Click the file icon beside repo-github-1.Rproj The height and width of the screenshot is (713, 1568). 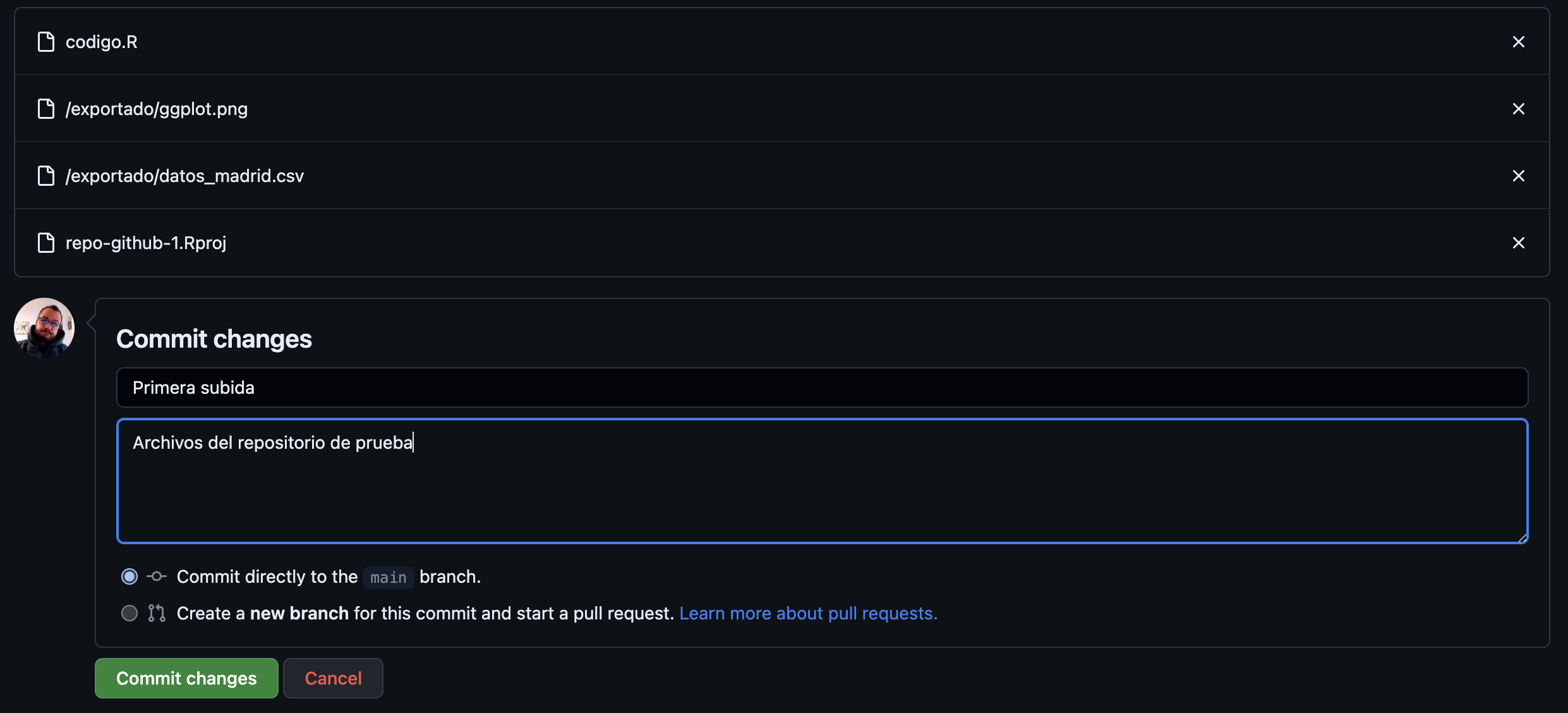point(46,243)
